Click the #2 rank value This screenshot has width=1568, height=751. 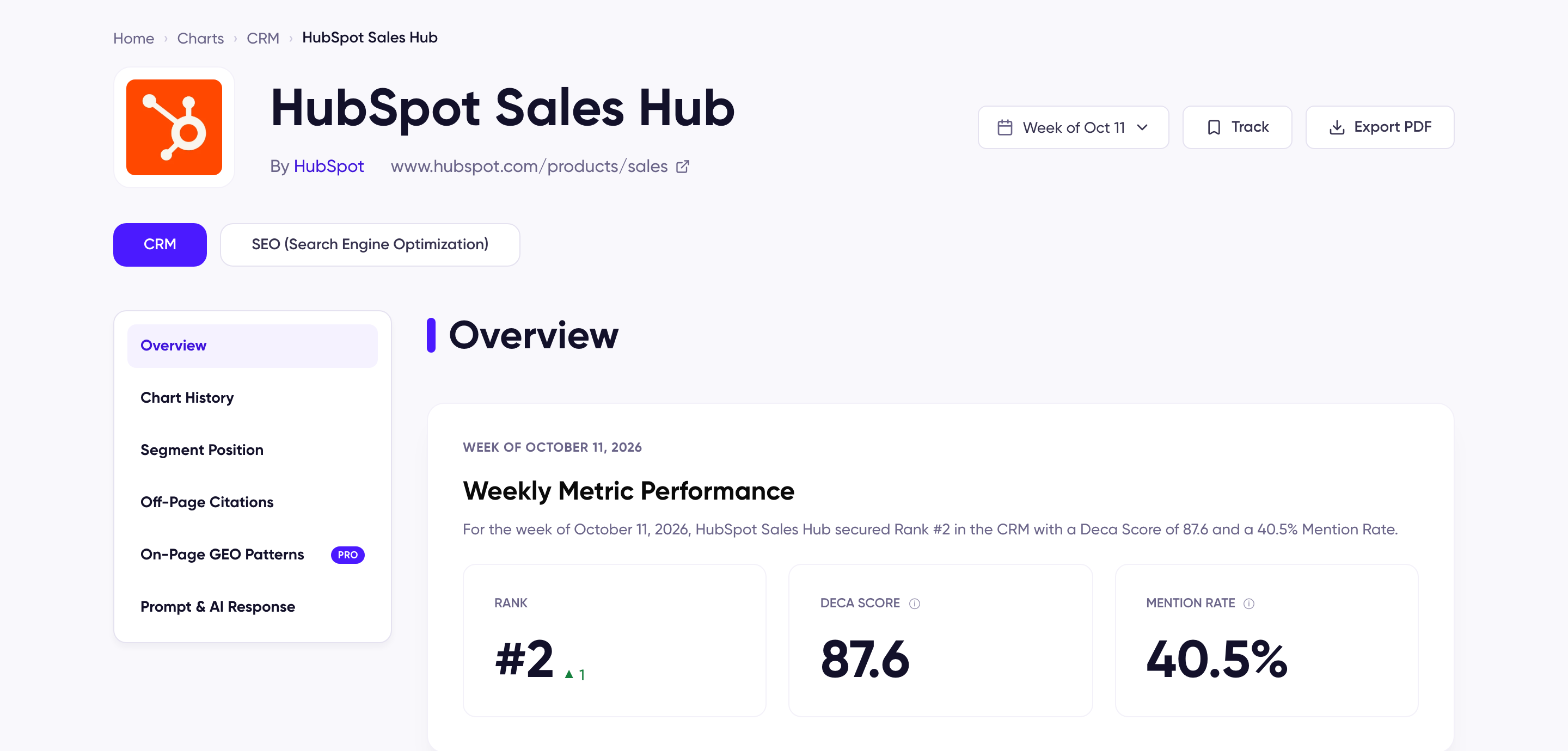[525, 659]
